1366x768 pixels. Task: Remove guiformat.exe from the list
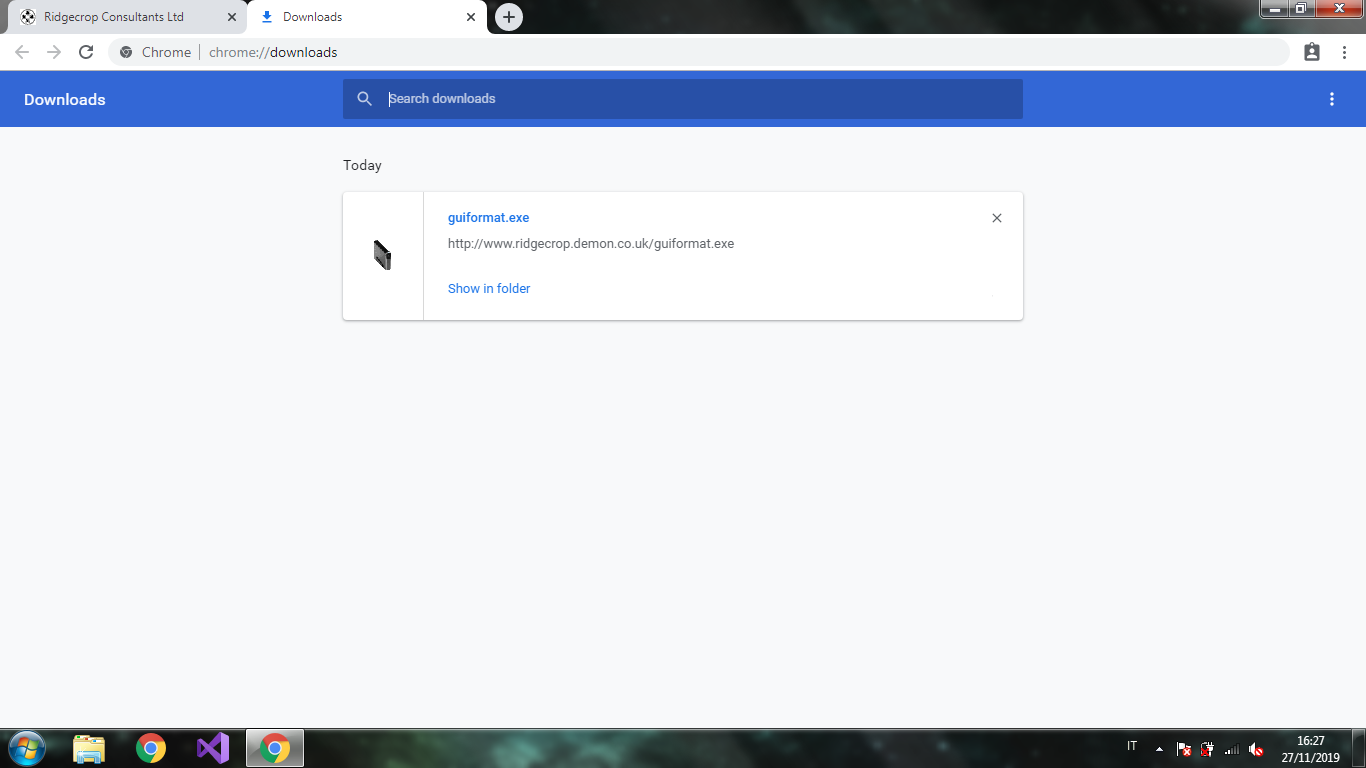click(996, 218)
